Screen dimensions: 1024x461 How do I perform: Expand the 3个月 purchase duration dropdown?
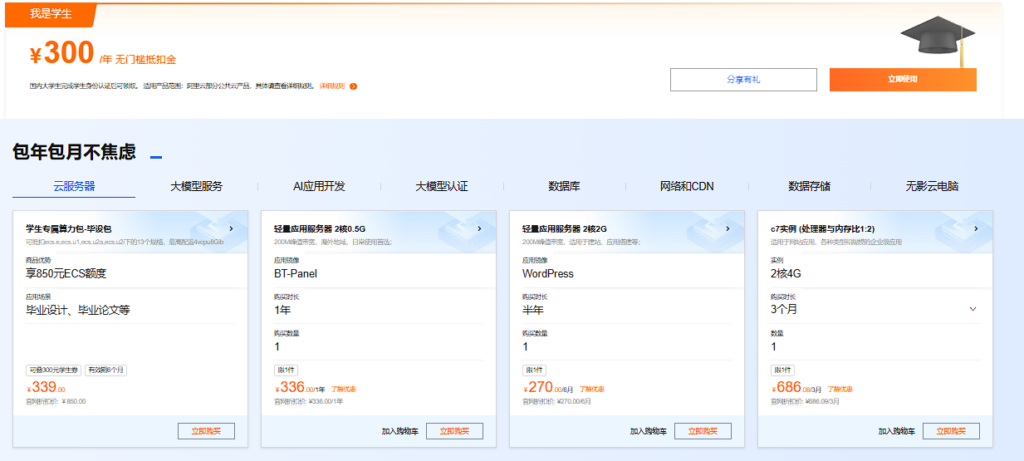pos(973,309)
